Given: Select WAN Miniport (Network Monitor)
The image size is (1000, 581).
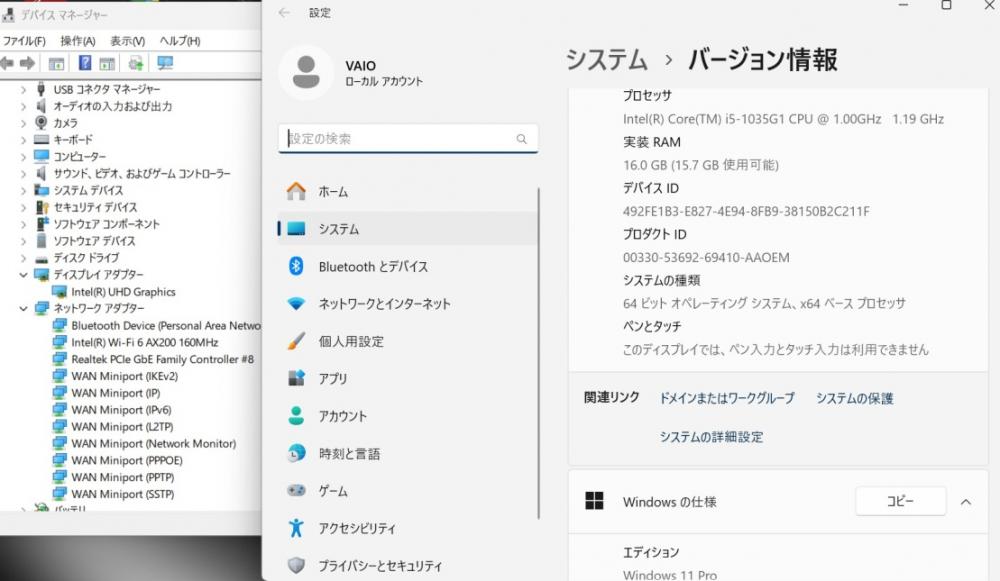Looking at the screenshot, I should (154, 444).
